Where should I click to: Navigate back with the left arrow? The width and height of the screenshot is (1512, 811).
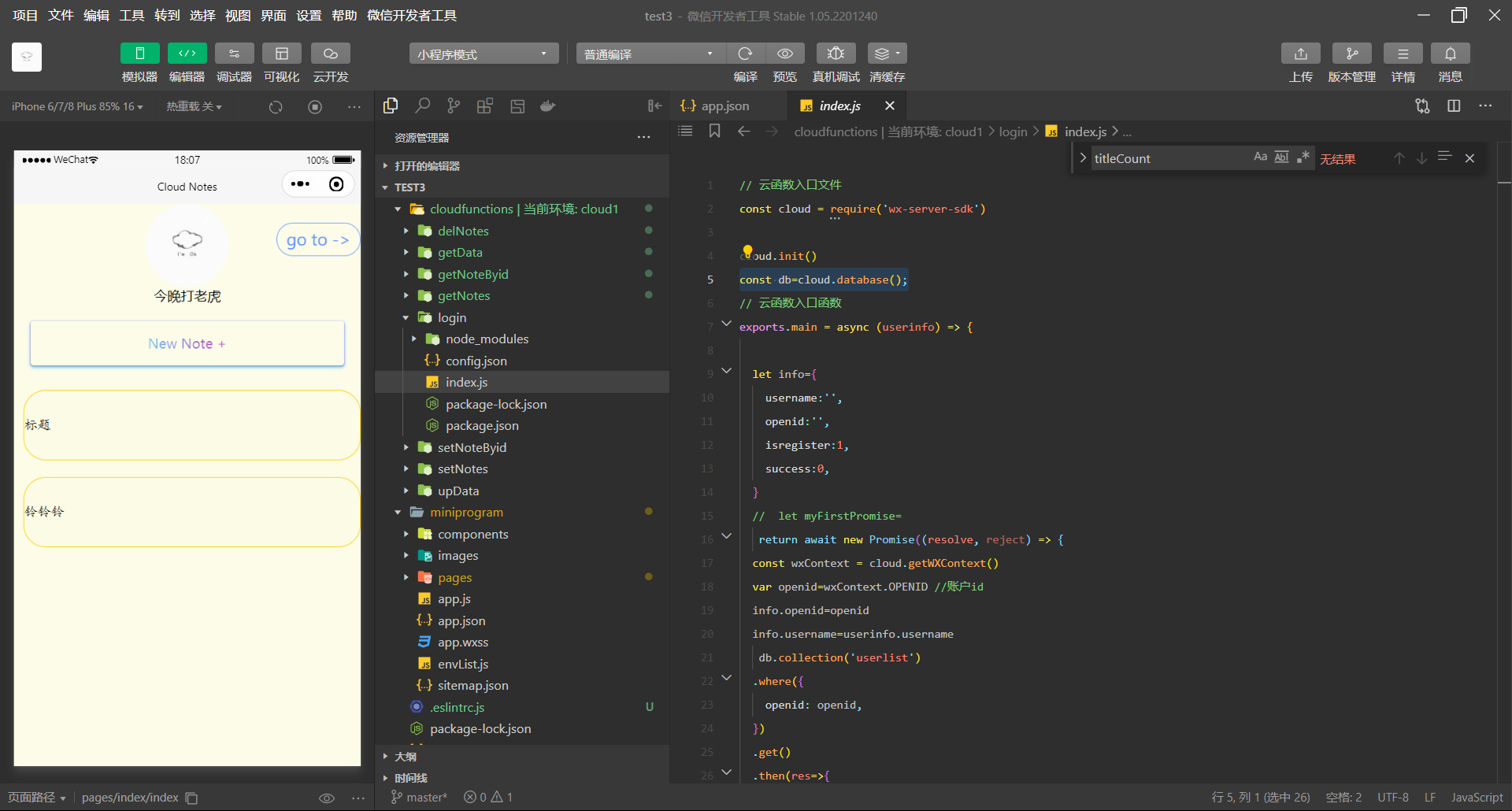[x=744, y=131]
